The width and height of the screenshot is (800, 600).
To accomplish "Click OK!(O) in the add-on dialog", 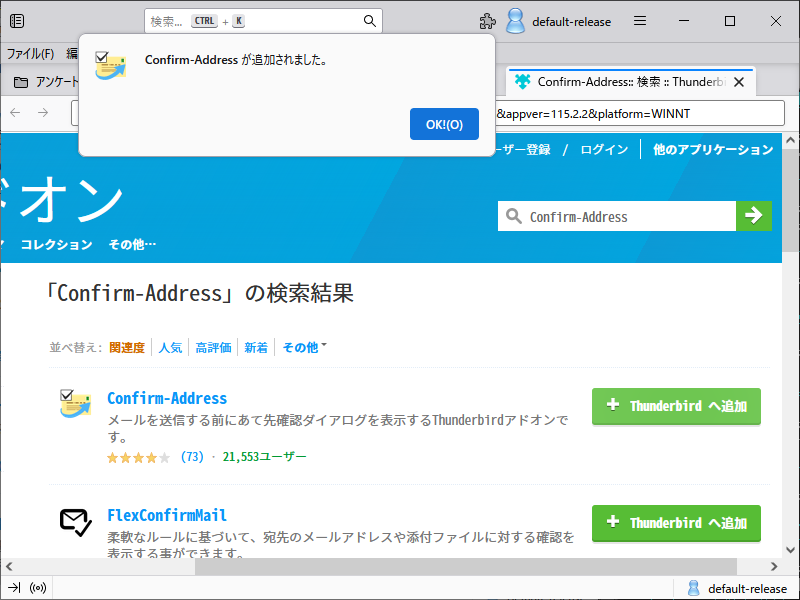I will click(x=444, y=124).
